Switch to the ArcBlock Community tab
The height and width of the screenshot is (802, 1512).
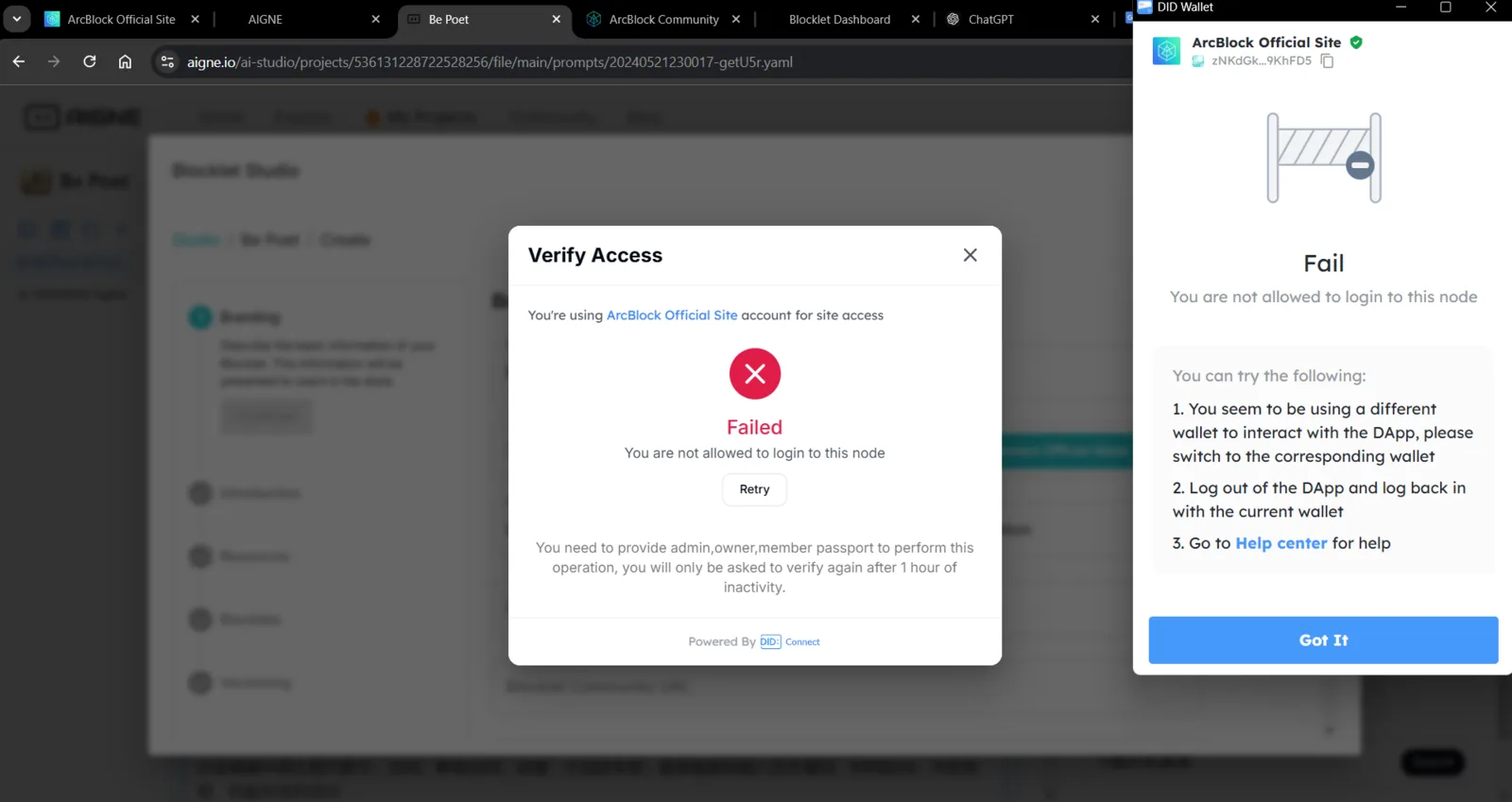pos(663,19)
